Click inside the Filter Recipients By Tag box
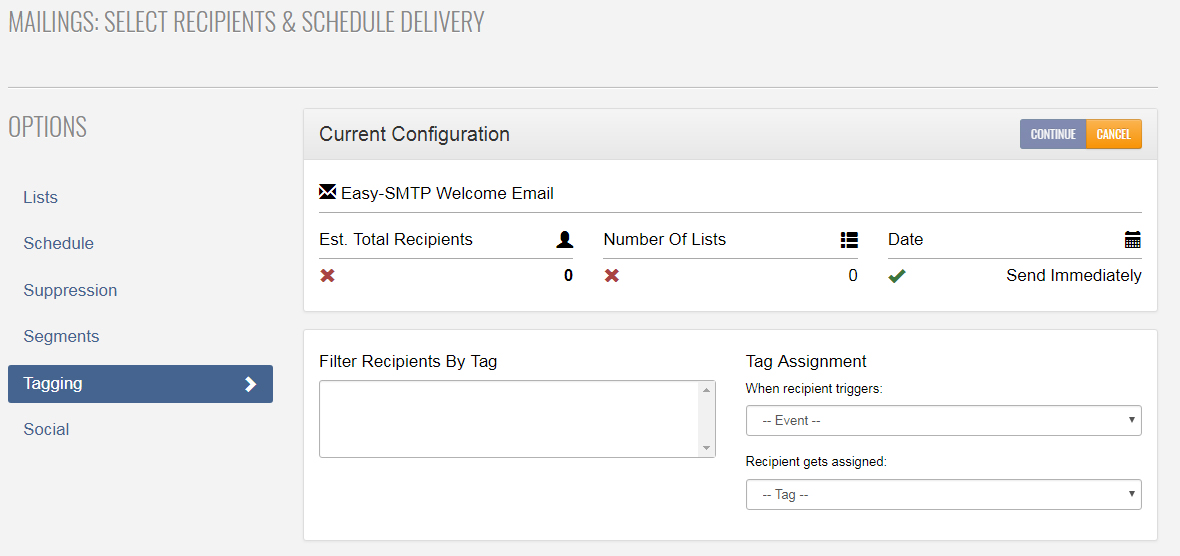Viewport: 1180px width, 556px height. tap(508, 419)
